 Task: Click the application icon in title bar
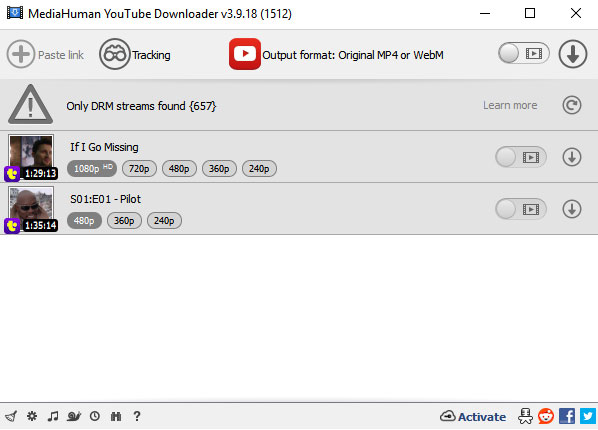tap(15, 13)
